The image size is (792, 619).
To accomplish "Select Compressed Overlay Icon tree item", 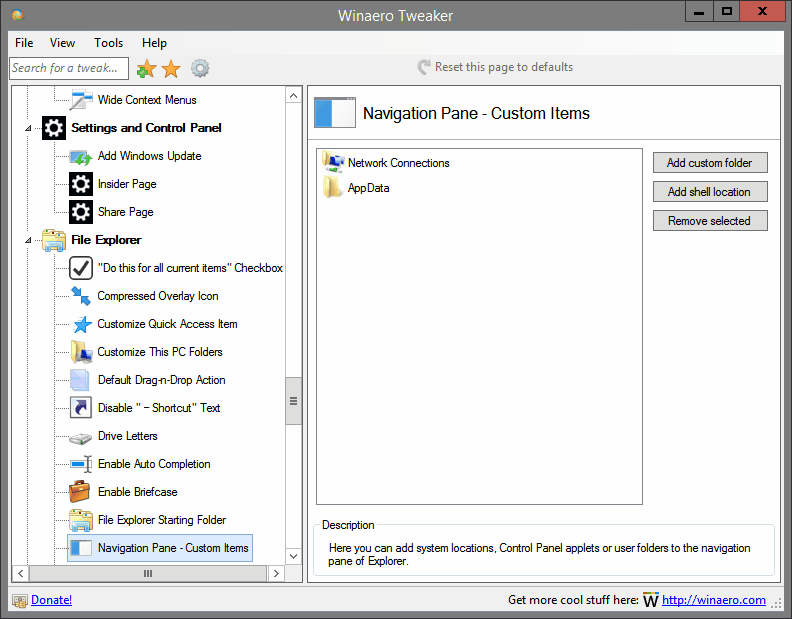I will click(x=158, y=296).
